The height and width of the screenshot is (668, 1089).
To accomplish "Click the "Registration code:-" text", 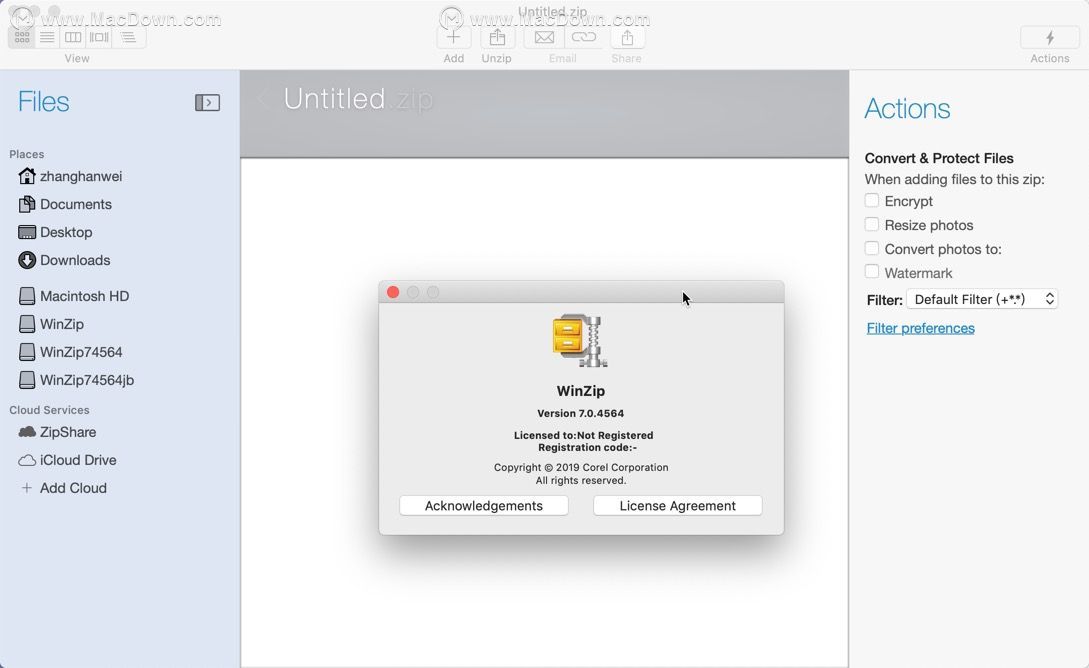I will tap(588, 447).
